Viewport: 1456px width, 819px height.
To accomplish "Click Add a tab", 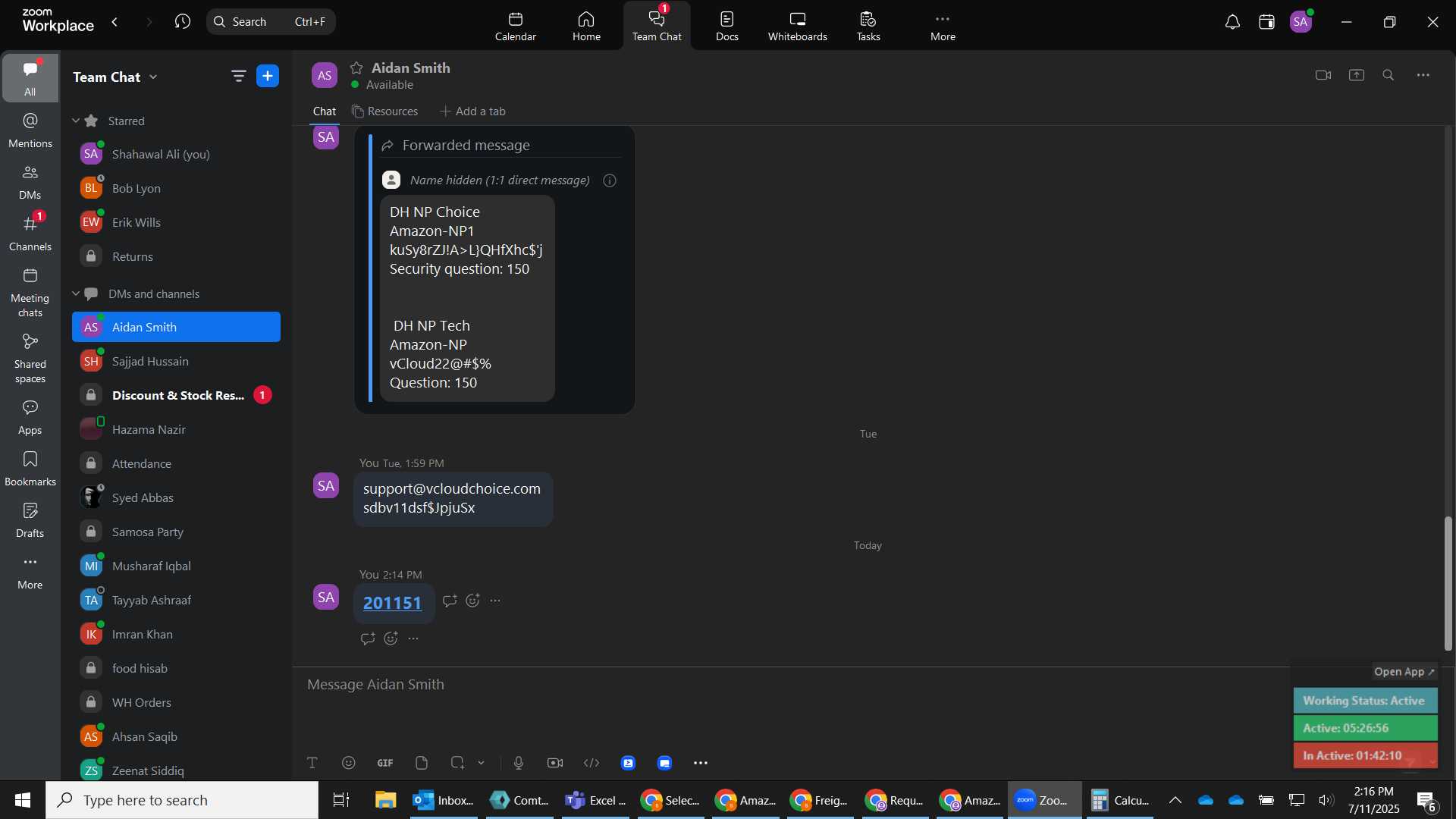I will (x=472, y=111).
